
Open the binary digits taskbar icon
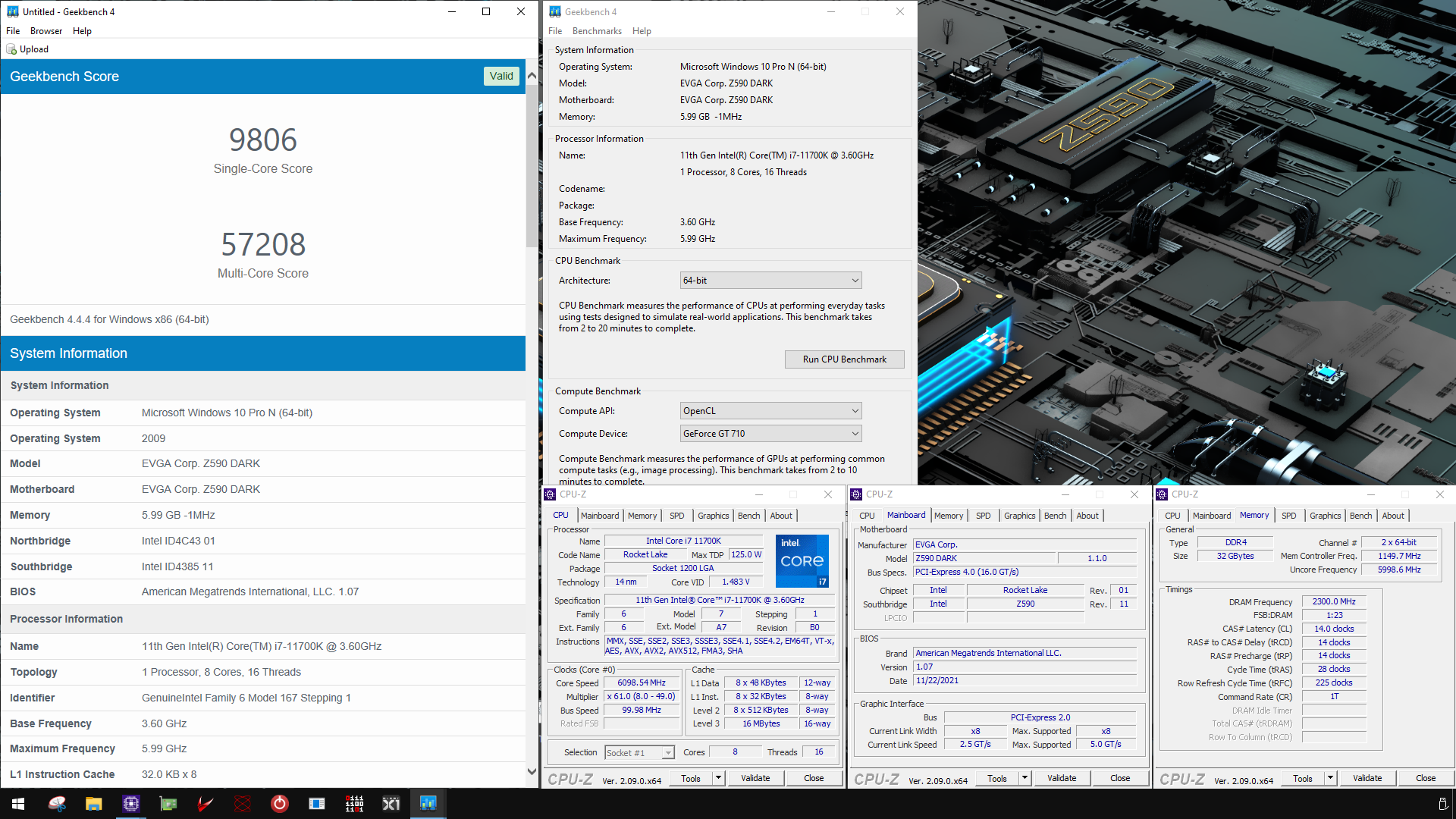(354, 804)
